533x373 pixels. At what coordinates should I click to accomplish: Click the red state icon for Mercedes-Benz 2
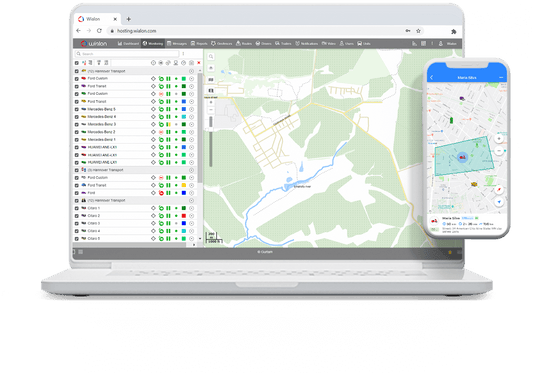coord(161,132)
